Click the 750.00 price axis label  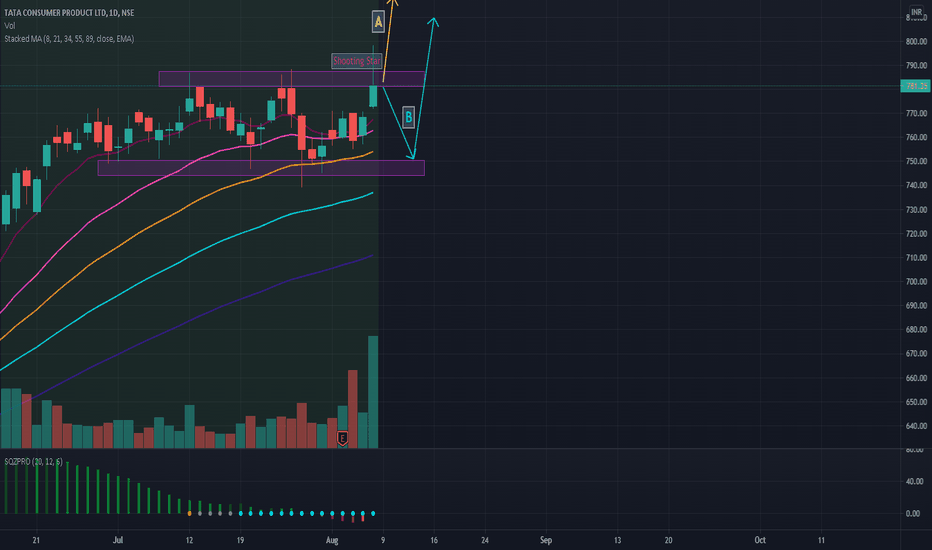pos(916,161)
